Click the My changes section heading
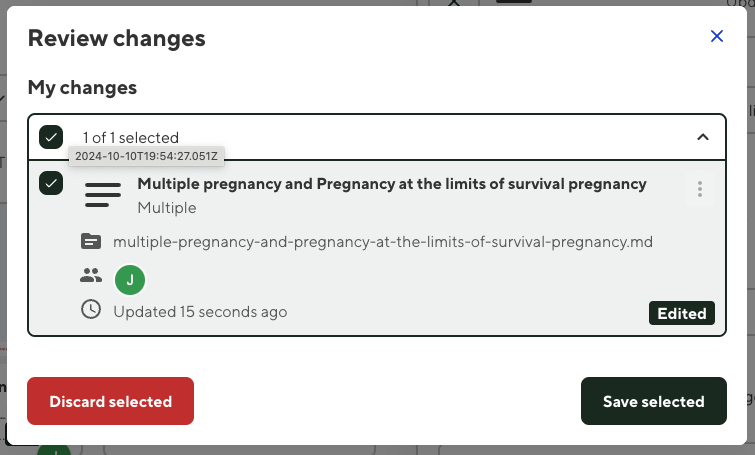 (82, 87)
